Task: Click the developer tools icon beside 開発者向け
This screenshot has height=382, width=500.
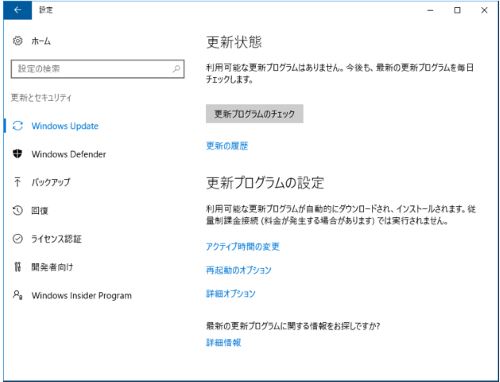Action: (18, 267)
